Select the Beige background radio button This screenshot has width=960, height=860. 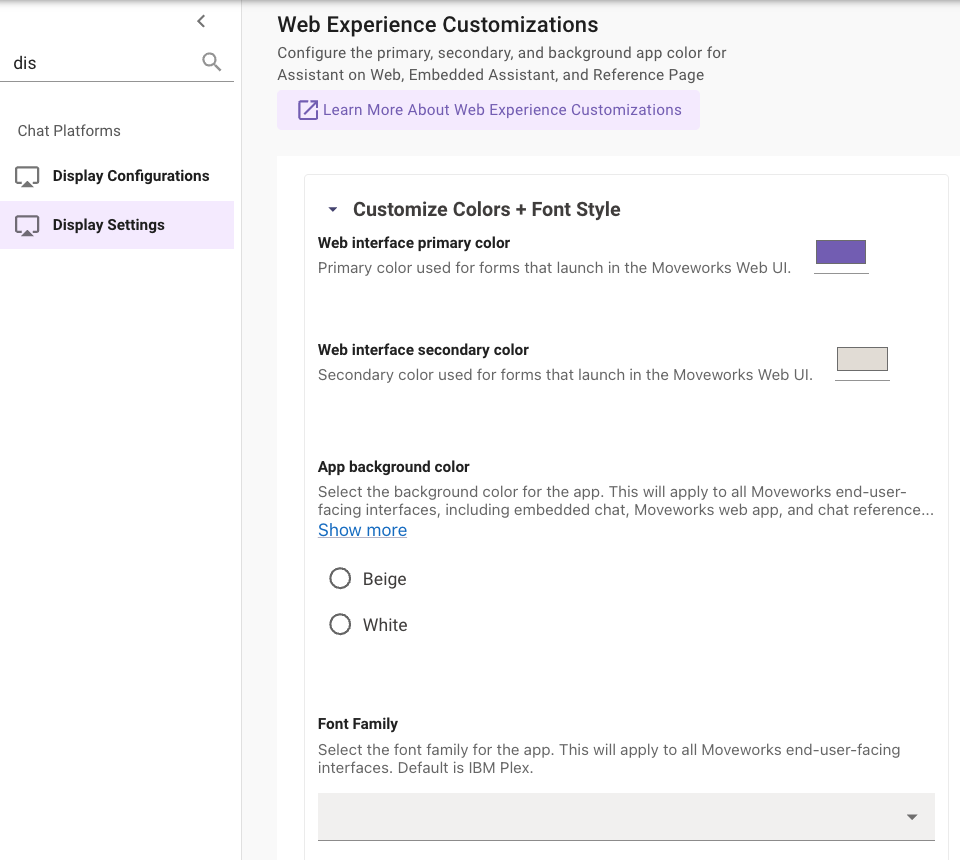click(x=340, y=579)
